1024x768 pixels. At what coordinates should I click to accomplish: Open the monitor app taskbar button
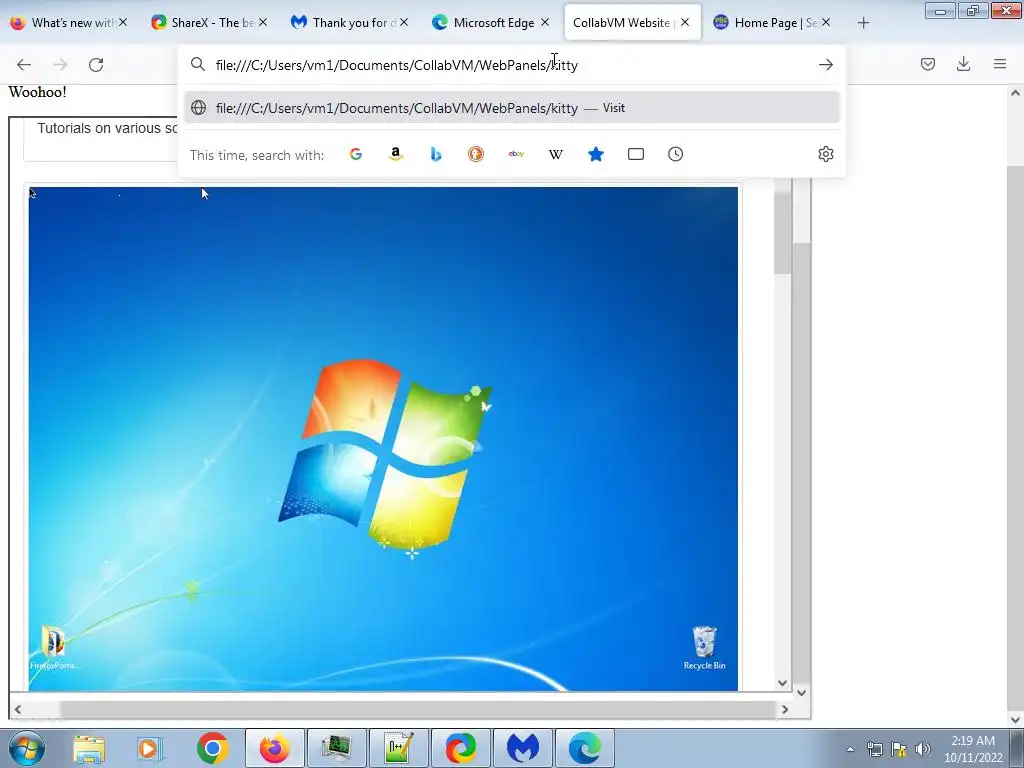pyautogui.click(x=337, y=748)
